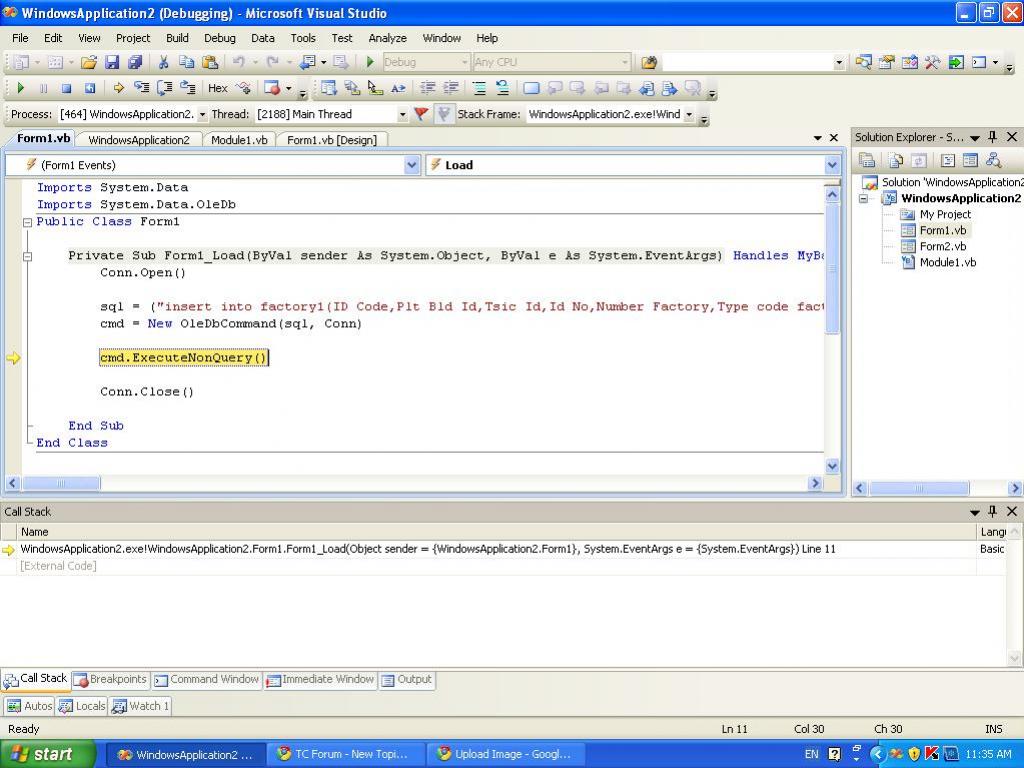This screenshot has height=768, width=1024.
Task: Switch to the Form1.vb [Design] tab
Action: (332, 140)
